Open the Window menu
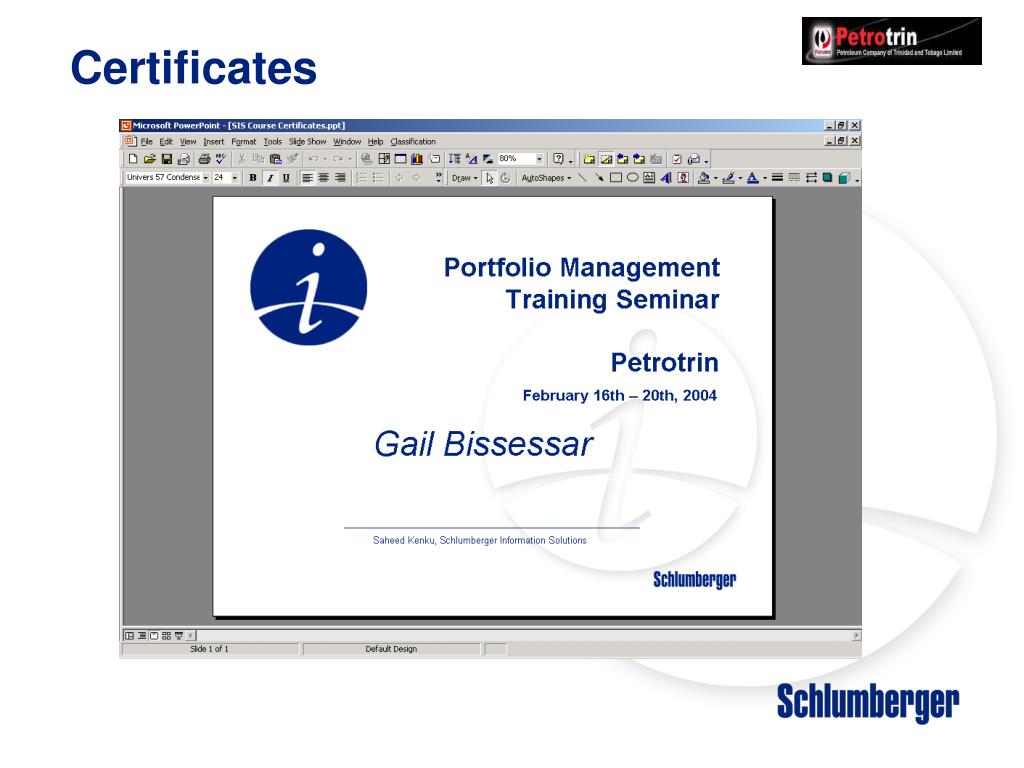Image resolution: width=1024 pixels, height=768 pixels. [x=347, y=142]
